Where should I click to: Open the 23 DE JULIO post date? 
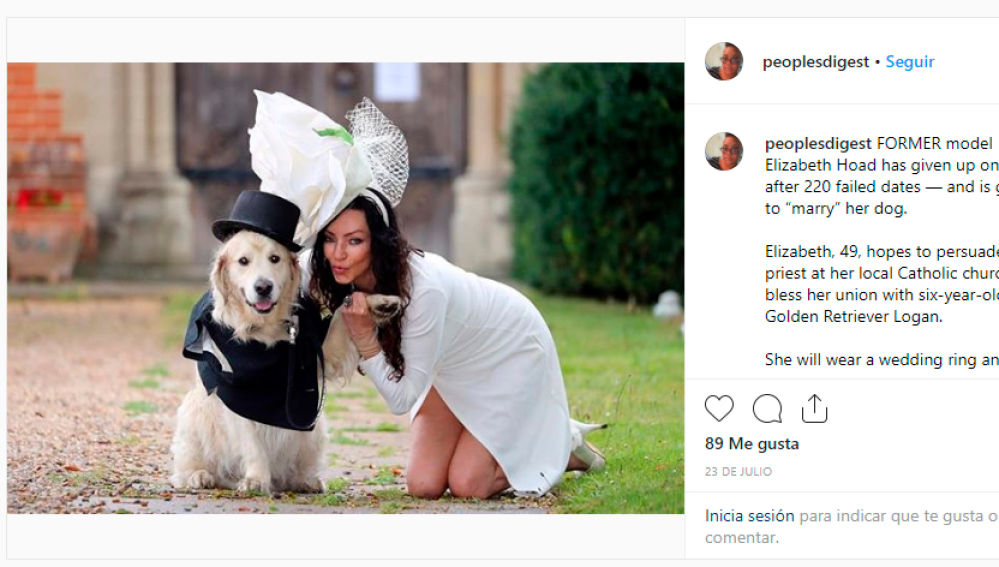pos(738,471)
